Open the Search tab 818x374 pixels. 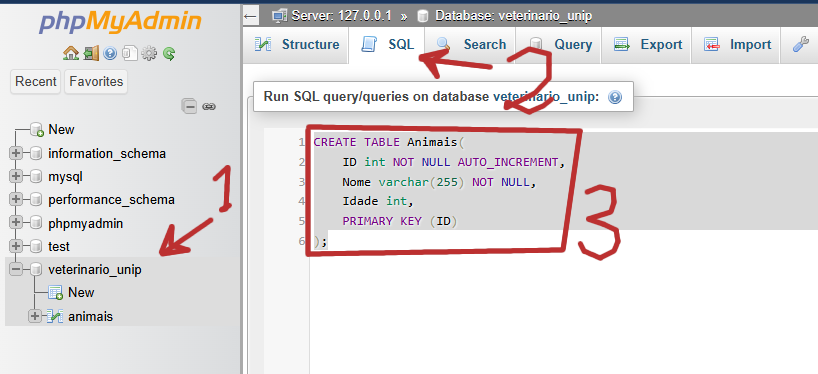click(471, 45)
